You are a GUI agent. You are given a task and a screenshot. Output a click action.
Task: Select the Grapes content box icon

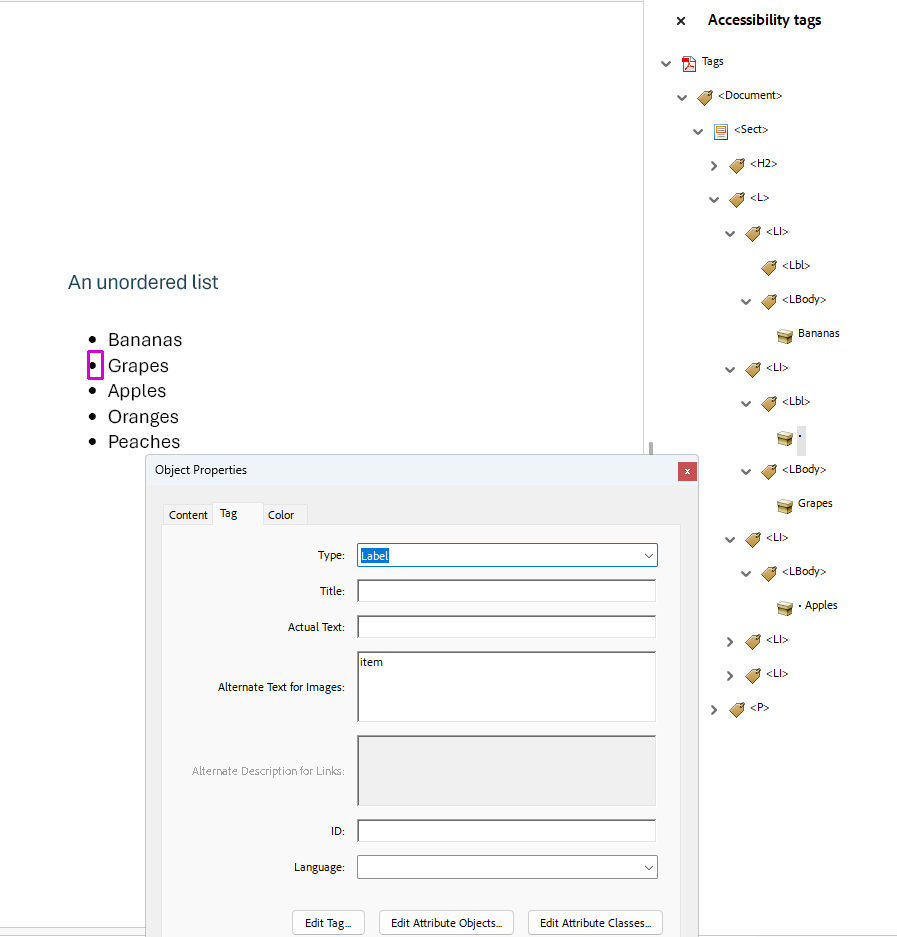tap(784, 503)
